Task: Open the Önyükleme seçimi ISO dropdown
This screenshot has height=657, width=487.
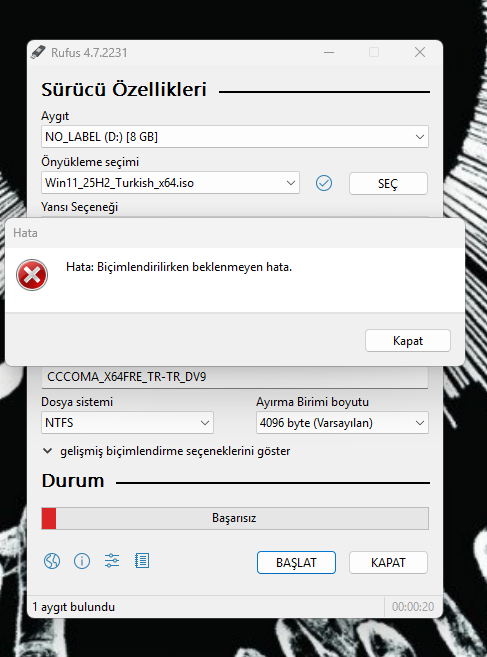Action: click(x=170, y=183)
